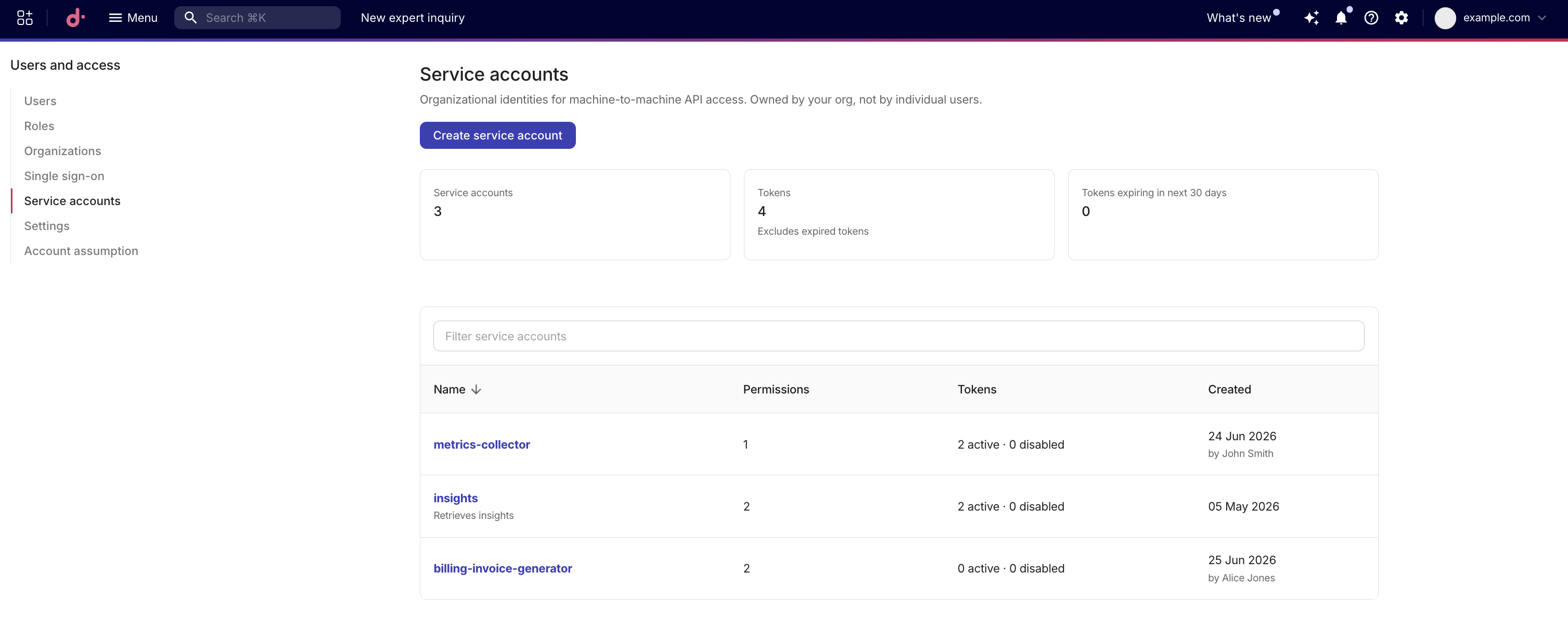Click permissions value for metrics-collector
Viewport: 1568px width, 636px height.
coord(745,444)
